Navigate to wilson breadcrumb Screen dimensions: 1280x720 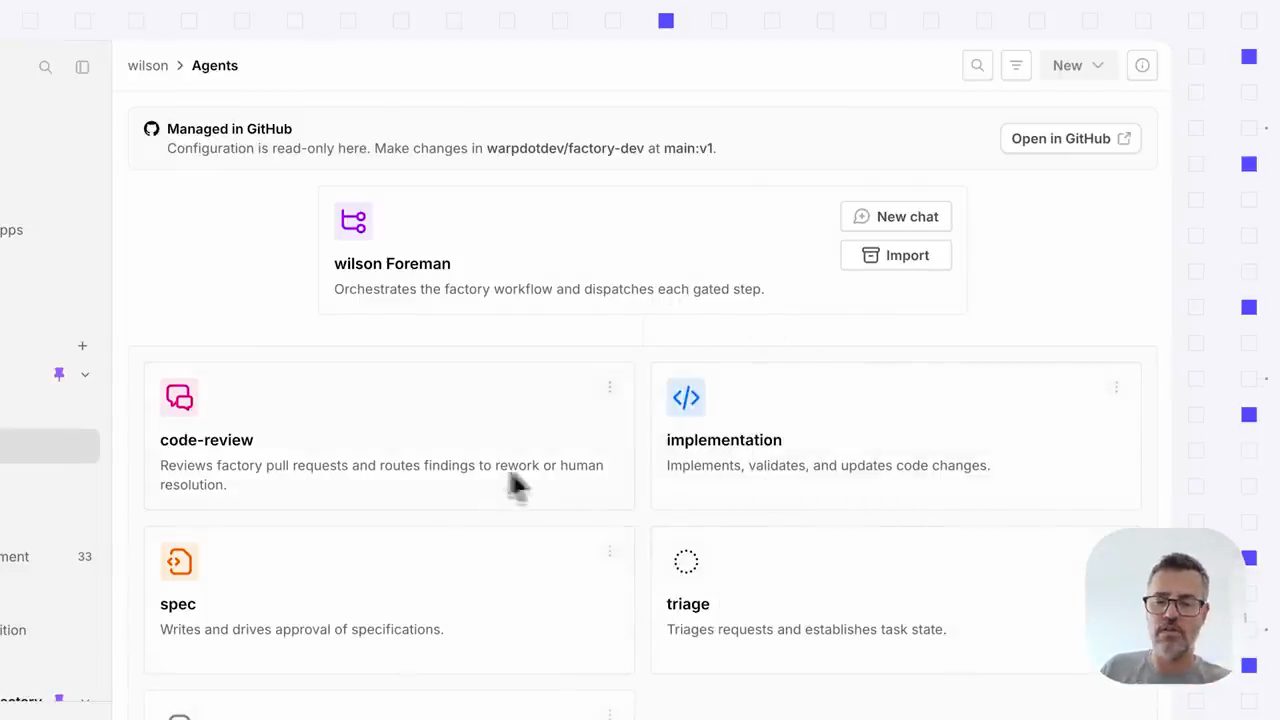(x=148, y=66)
